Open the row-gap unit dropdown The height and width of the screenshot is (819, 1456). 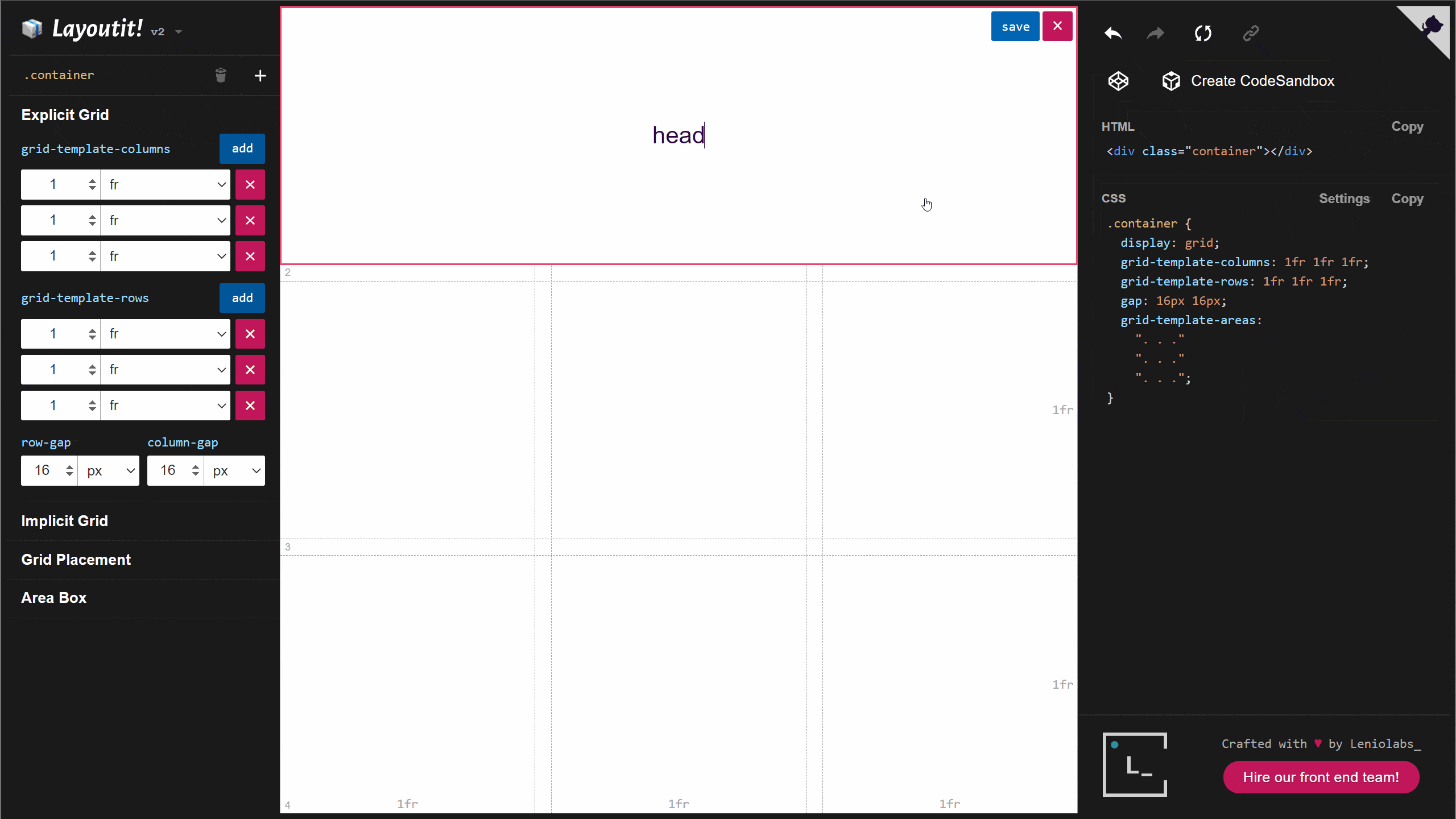[x=109, y=470]
